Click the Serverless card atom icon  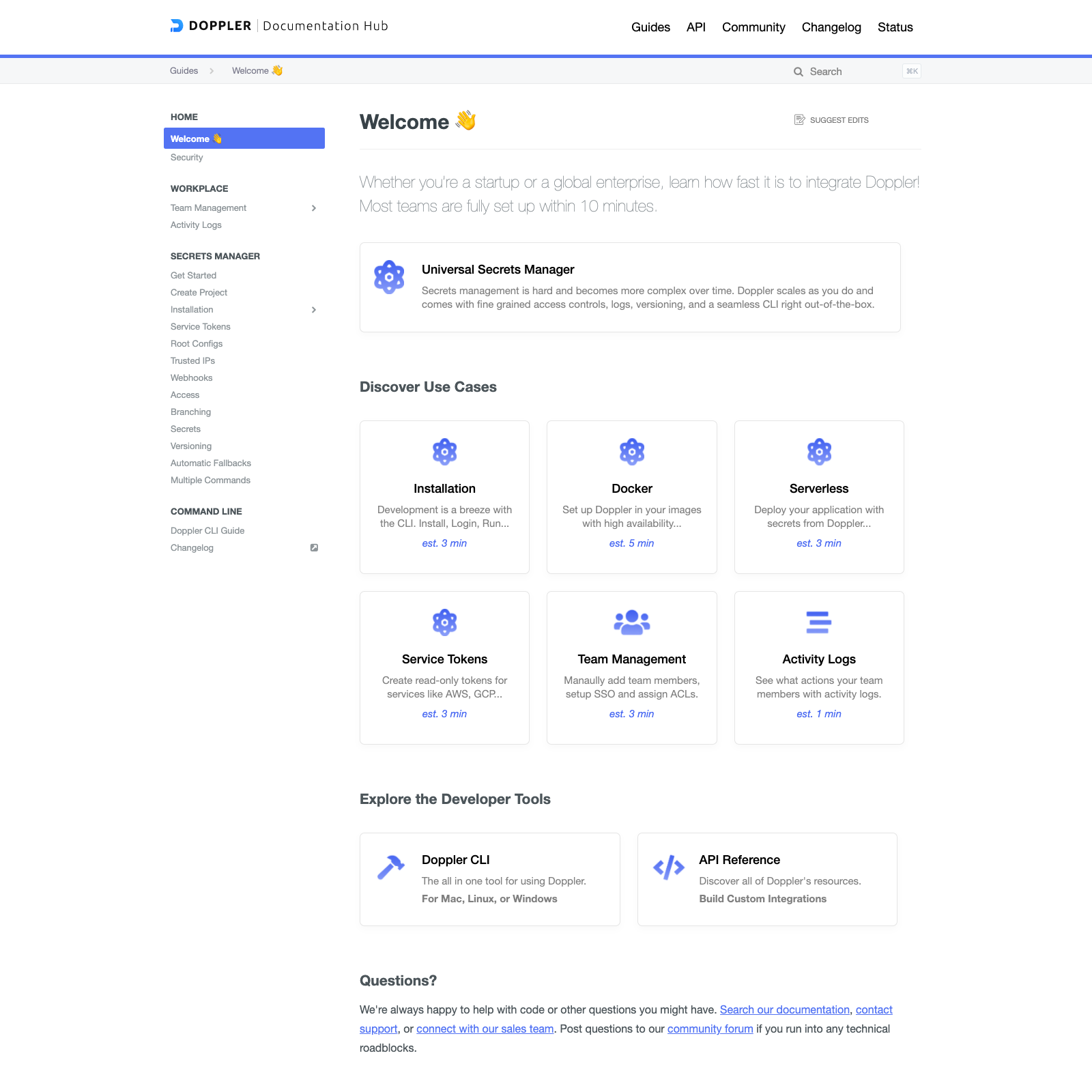[x=819, y=452]
